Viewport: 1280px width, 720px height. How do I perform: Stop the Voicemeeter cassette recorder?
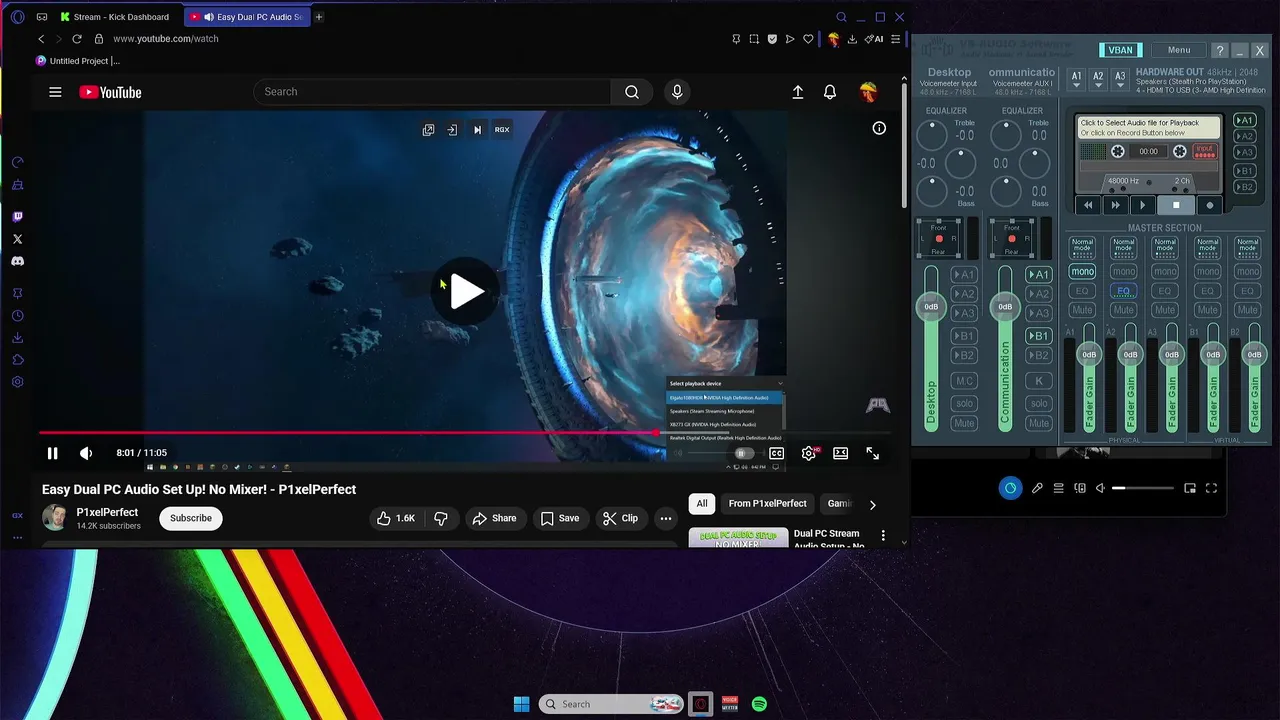click(1176, 205)
